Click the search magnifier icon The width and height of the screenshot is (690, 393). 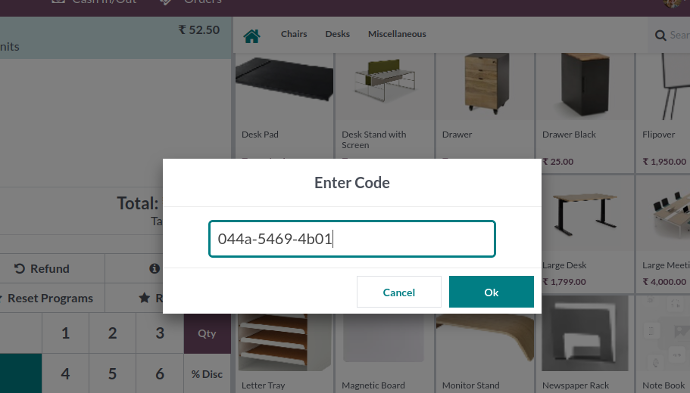(660, 35)
